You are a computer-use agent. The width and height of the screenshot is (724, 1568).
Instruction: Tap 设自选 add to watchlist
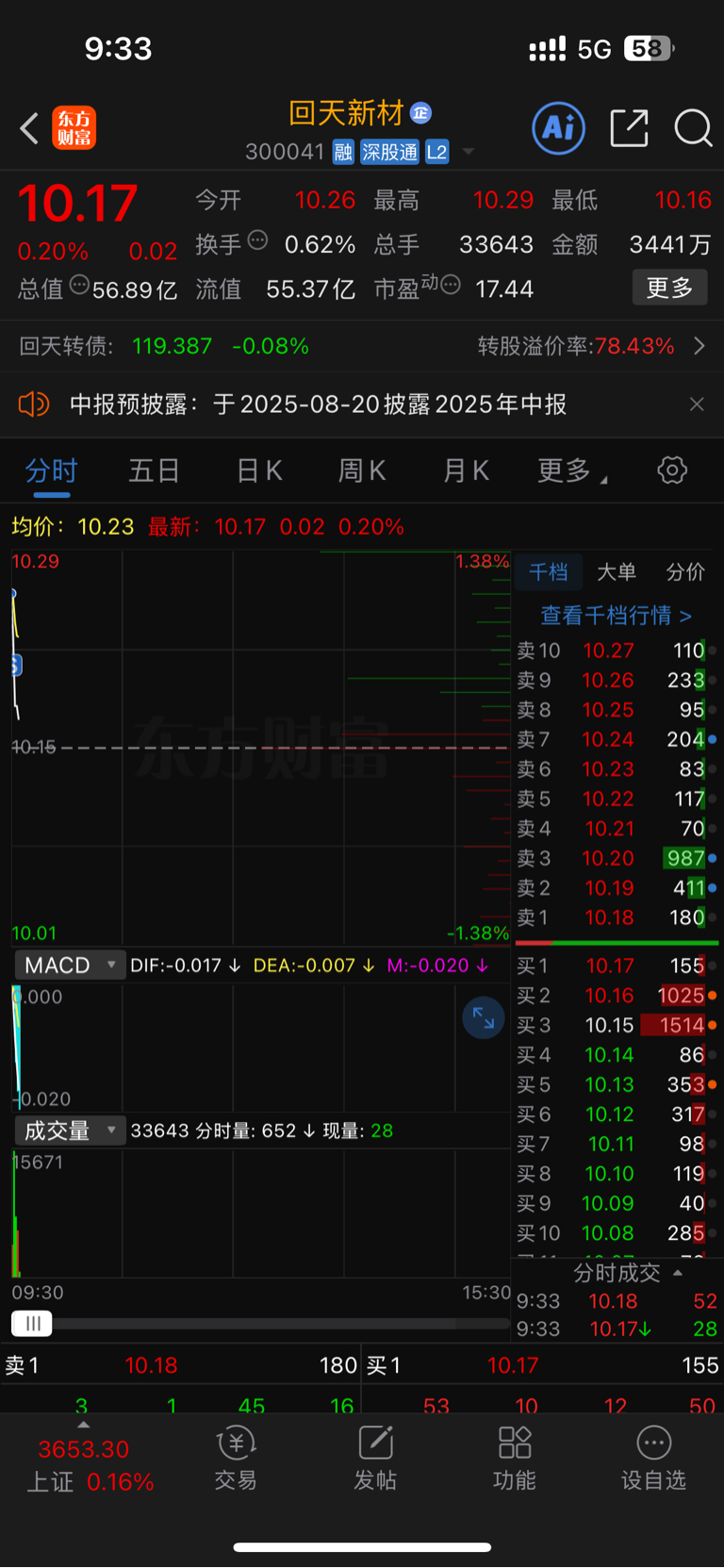click(653, 1458)
